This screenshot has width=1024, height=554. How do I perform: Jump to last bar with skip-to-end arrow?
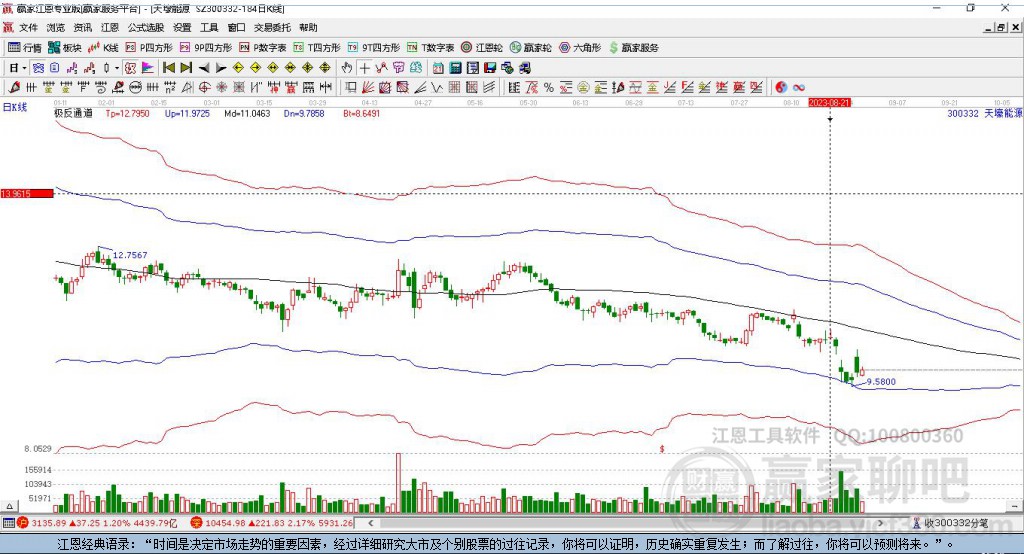coord(186,68)
